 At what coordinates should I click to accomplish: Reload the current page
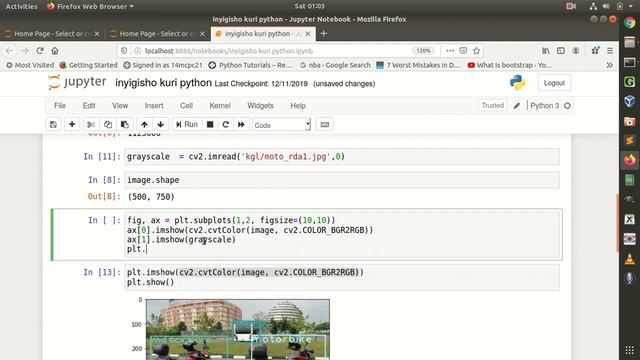point(40,51)
